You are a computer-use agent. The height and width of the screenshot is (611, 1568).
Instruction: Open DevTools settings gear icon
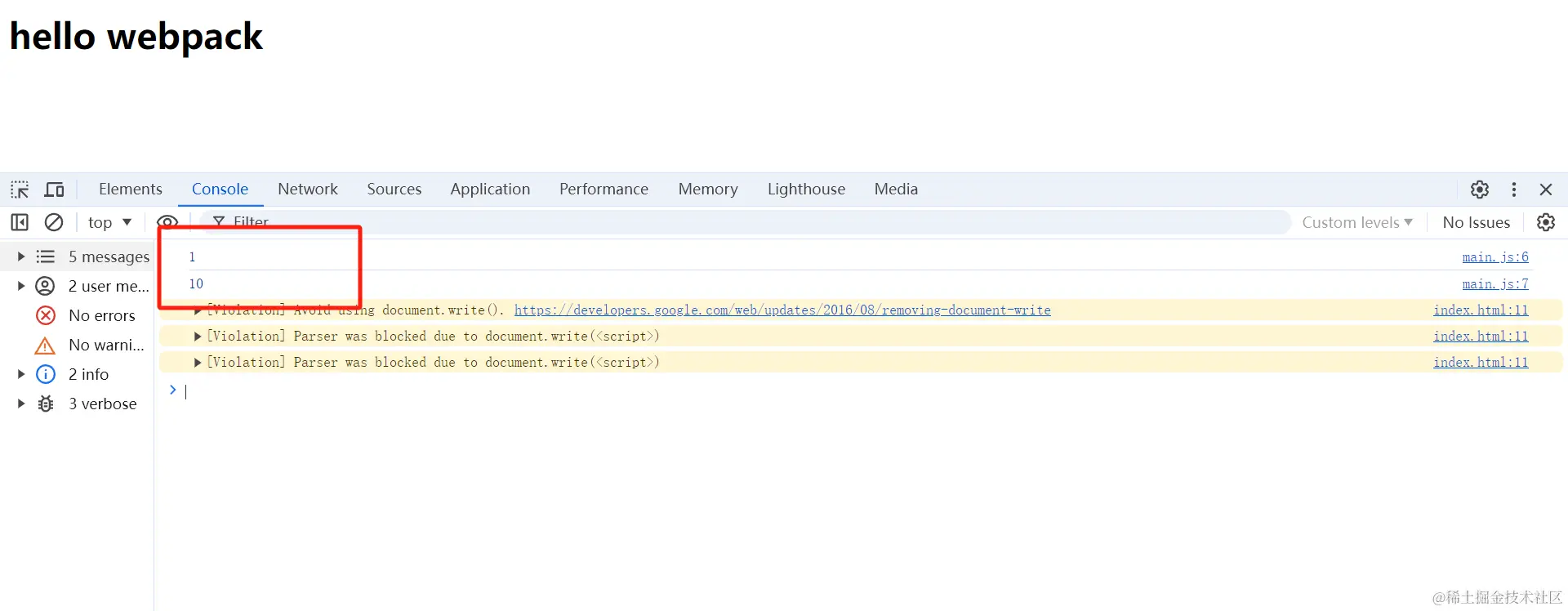pyautogui.click(x=1479, y=190)
